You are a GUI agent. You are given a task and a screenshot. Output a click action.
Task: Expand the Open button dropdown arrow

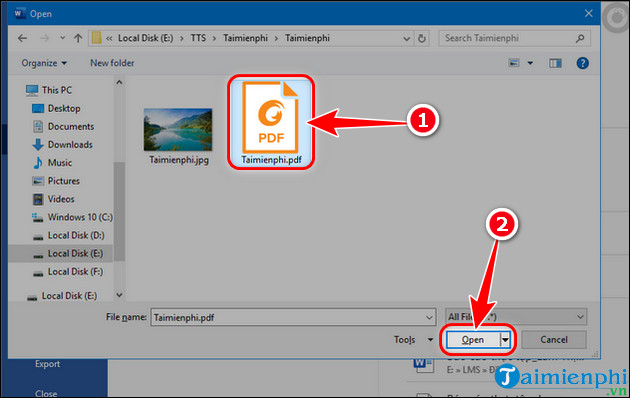pos(505,340)
